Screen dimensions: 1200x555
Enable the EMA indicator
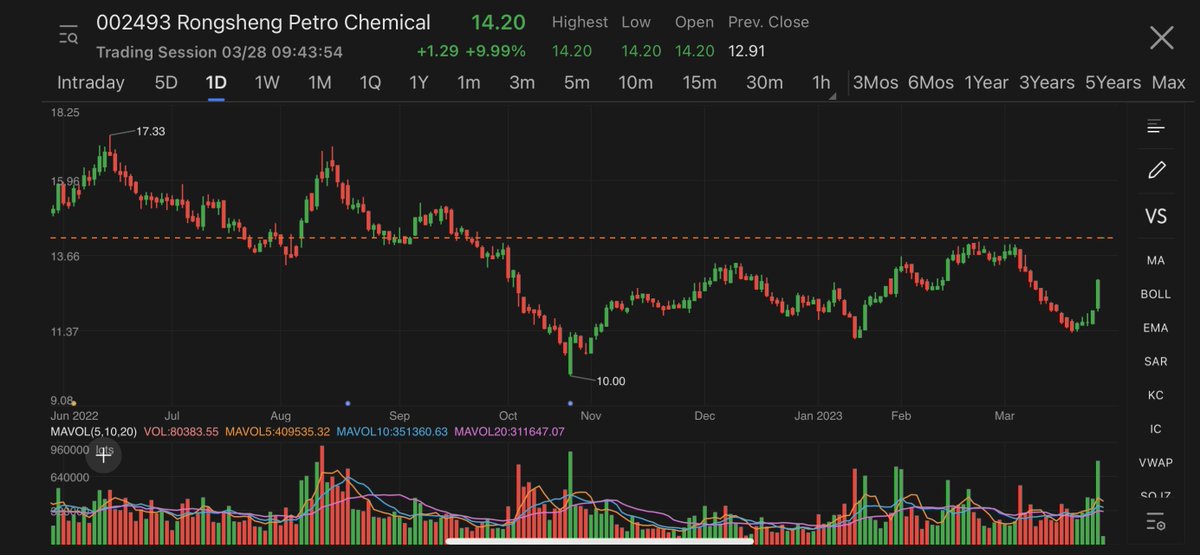coord(1156,328)
